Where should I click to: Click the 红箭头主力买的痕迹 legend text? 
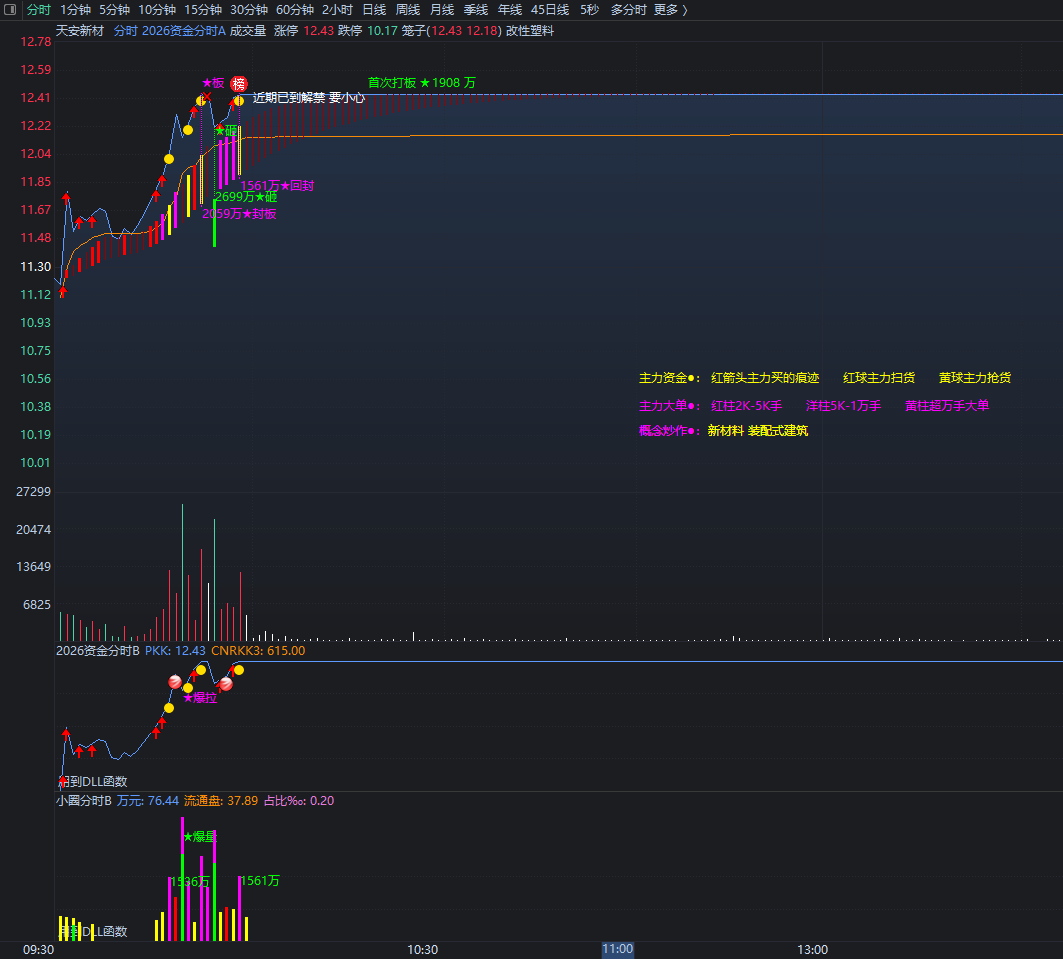coord(765,378)
